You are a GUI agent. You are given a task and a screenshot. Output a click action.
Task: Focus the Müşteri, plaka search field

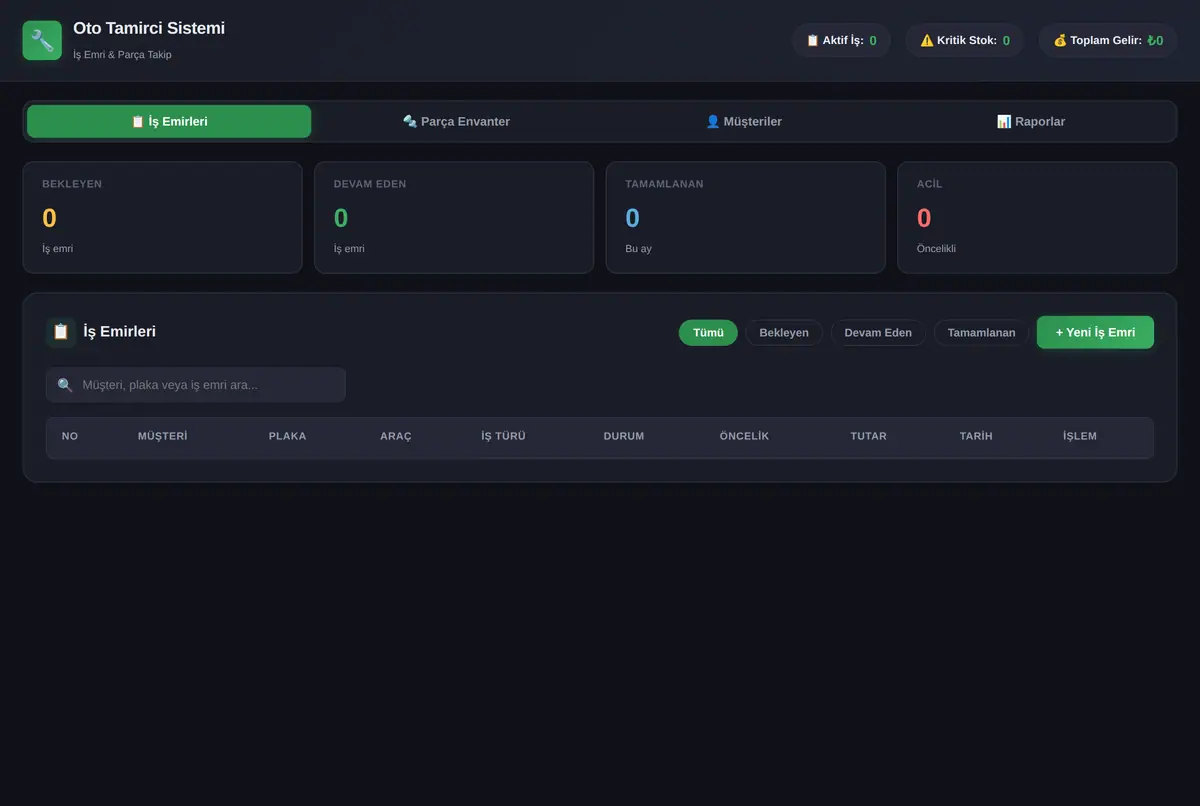[x=196, y=385]
